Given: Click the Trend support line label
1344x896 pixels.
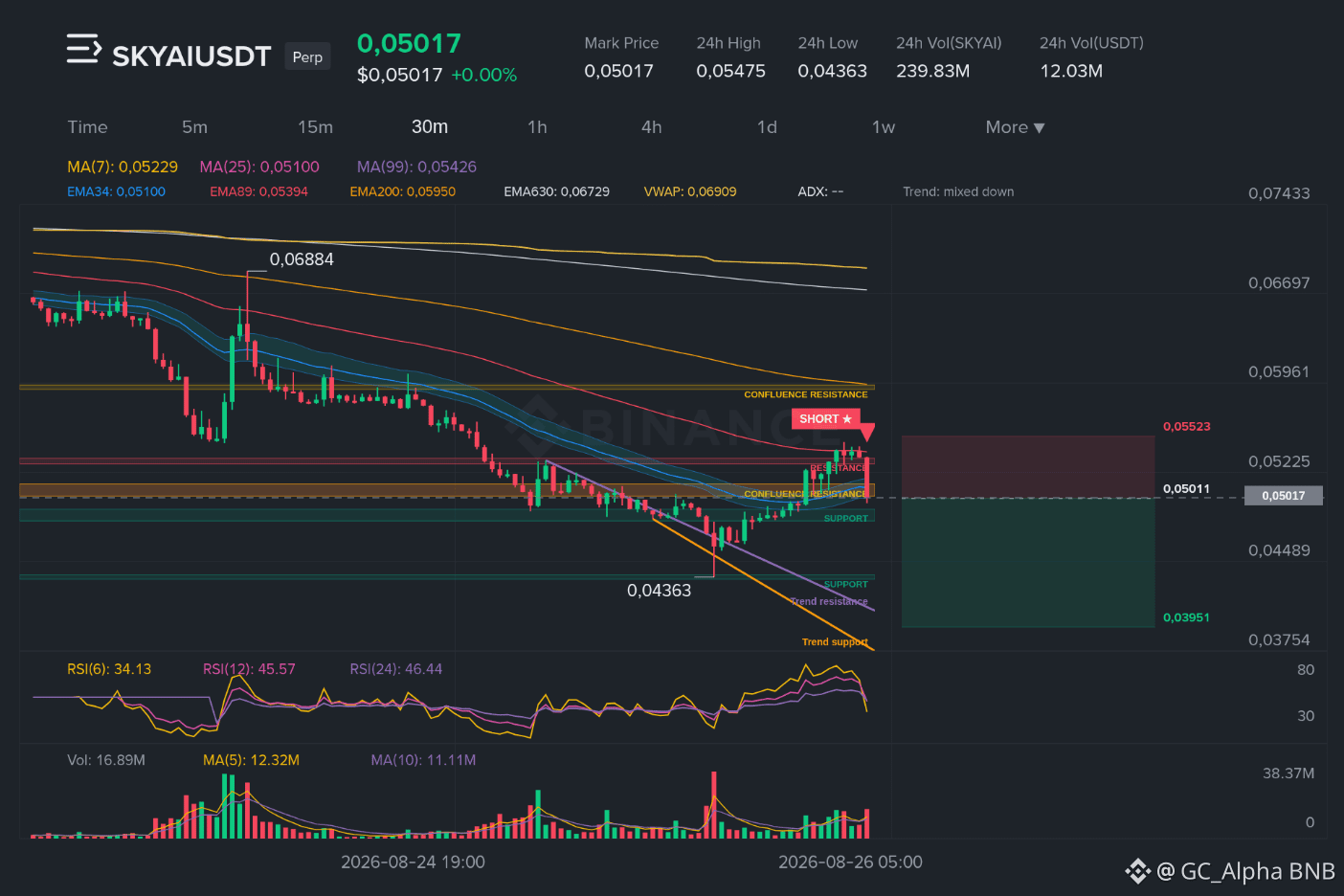Looking at the screenshot, I should point(835,642).
